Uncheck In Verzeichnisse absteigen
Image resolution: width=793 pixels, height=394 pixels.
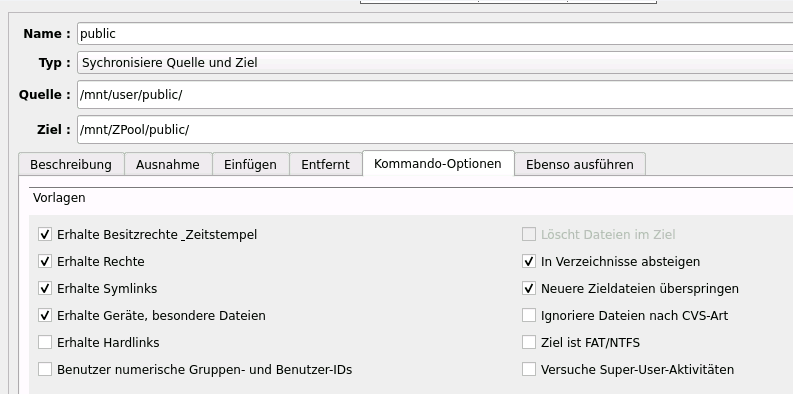pos(528,261)
